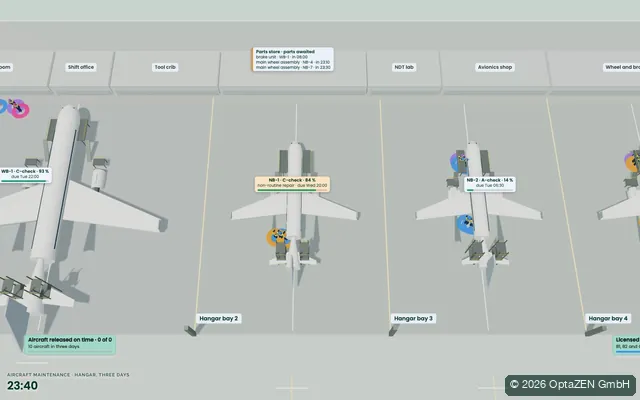The width and height of the screenshot is (640, 400).
Task: Select the blue worker beside NB-2's wing root
Action: coord(466,224)
